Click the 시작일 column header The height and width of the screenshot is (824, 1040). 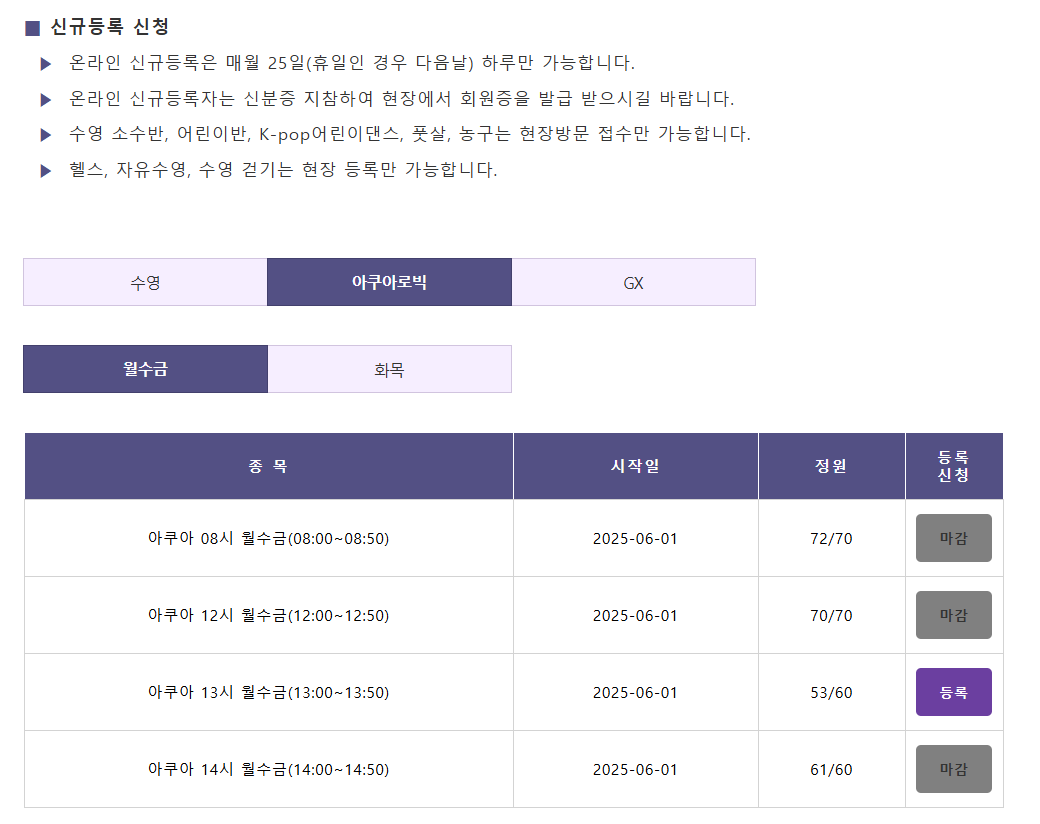pyautogui.click(x=635, y=466)
